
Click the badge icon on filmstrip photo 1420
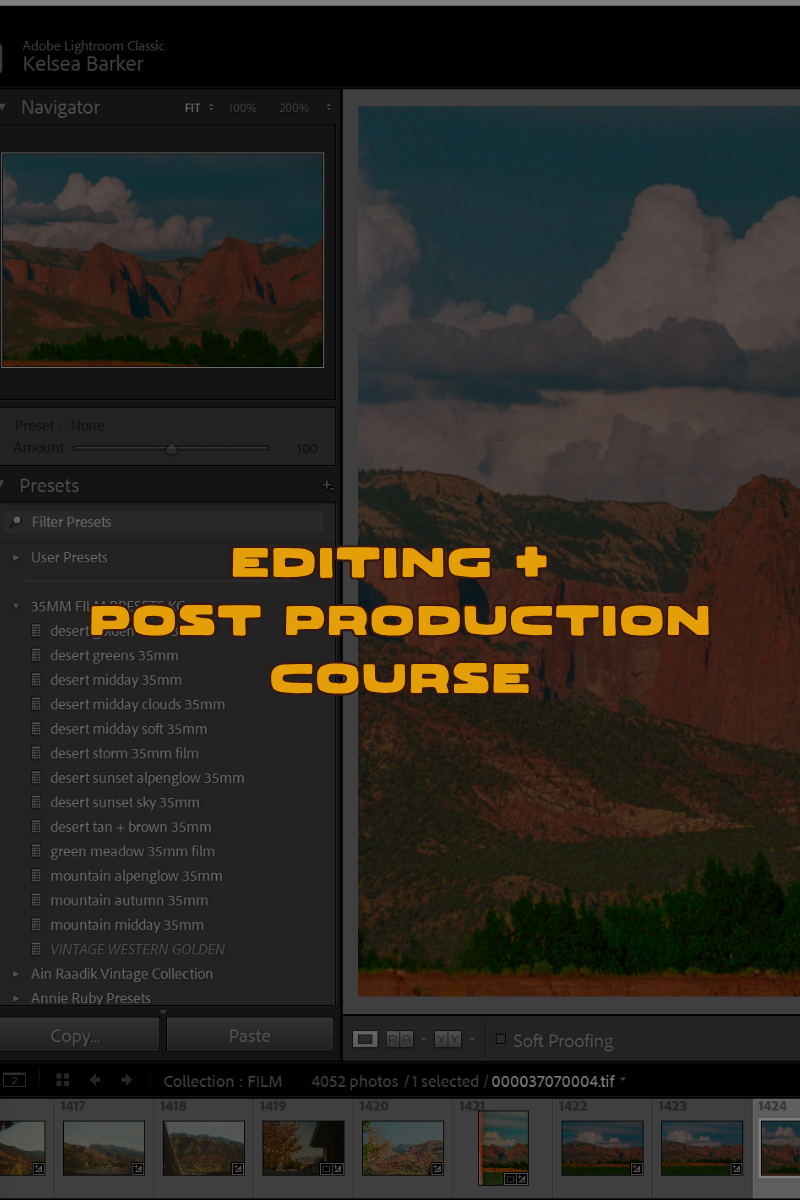(437, 1168)
